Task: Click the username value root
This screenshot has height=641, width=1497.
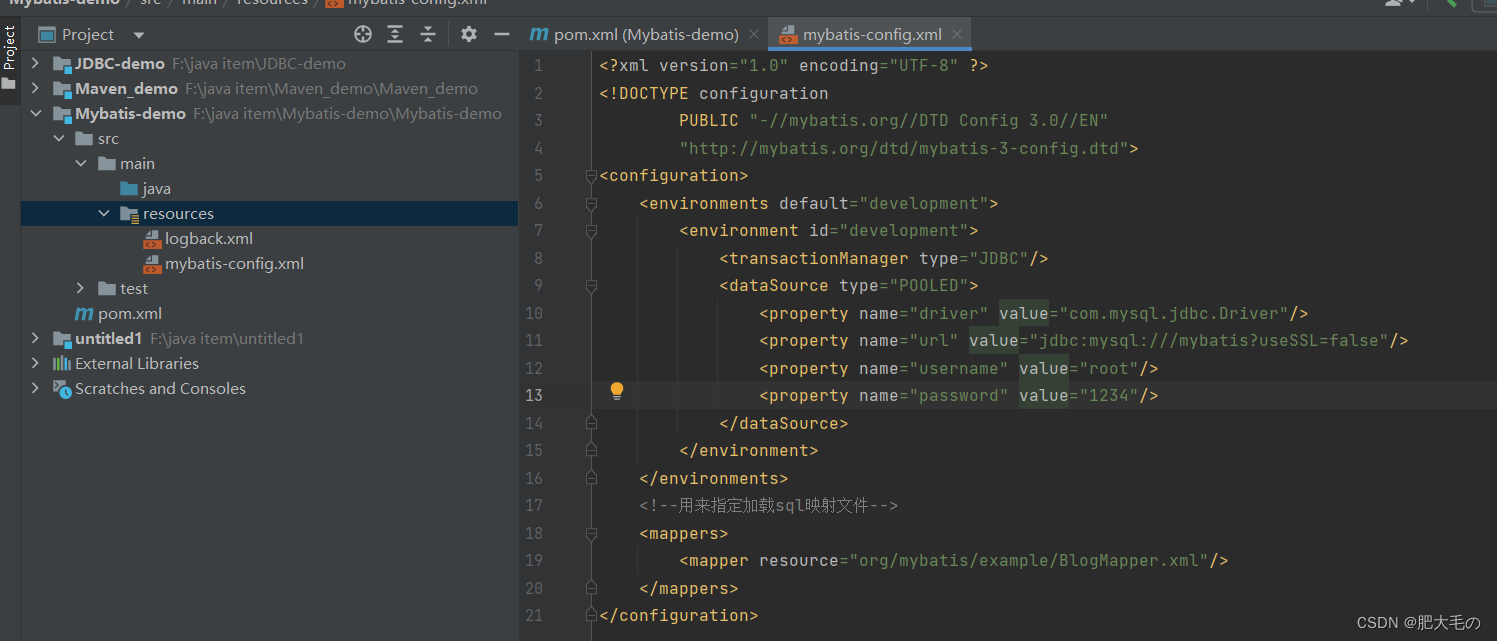Action: tap(1109, 368)
